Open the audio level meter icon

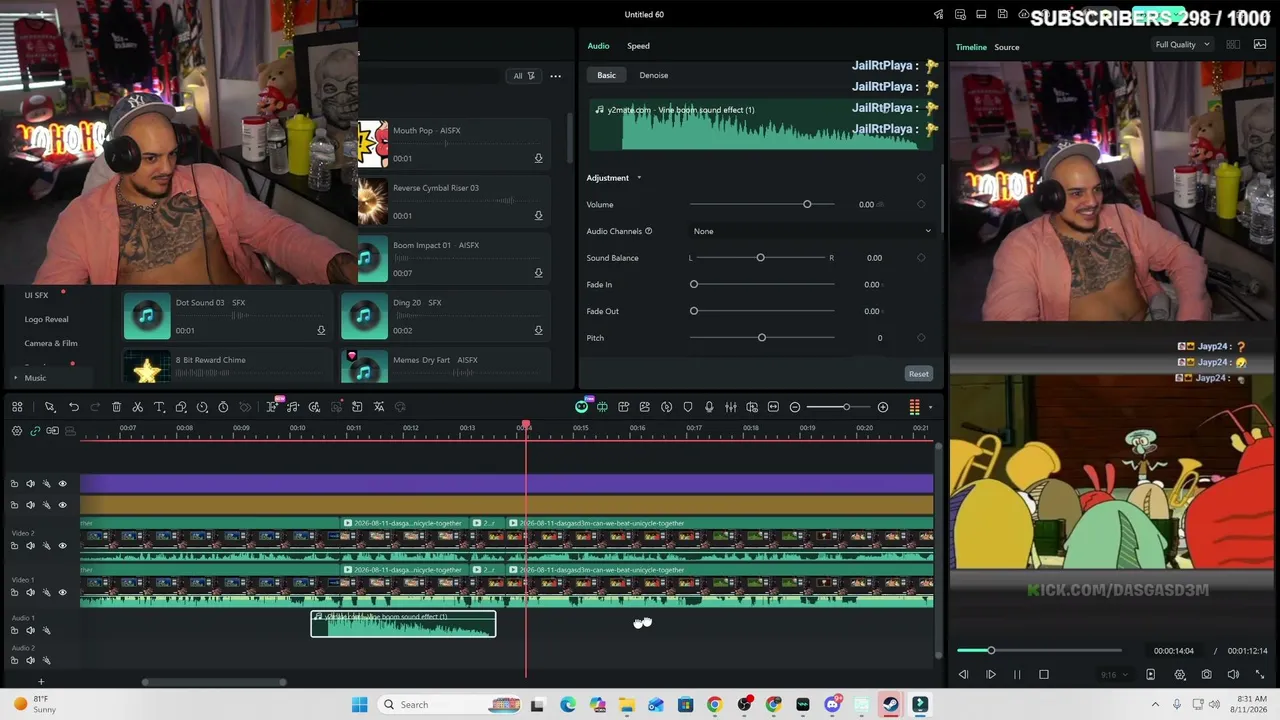click(x=914, y=407)
